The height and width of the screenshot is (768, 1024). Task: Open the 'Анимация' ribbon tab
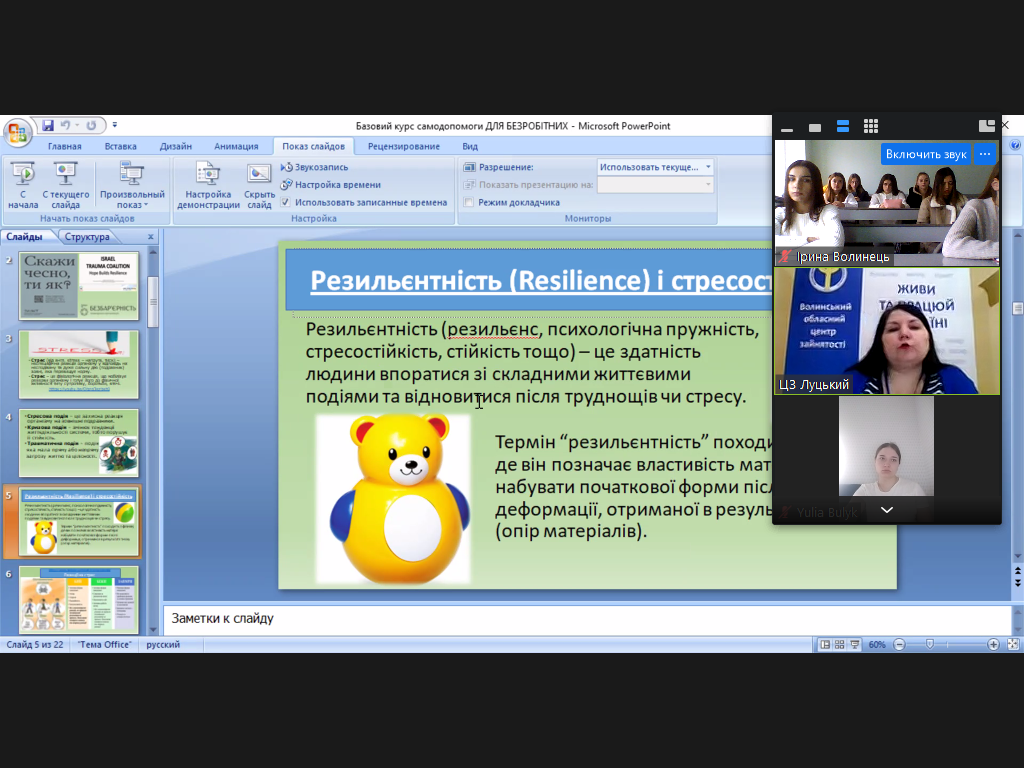click(236, 147)
